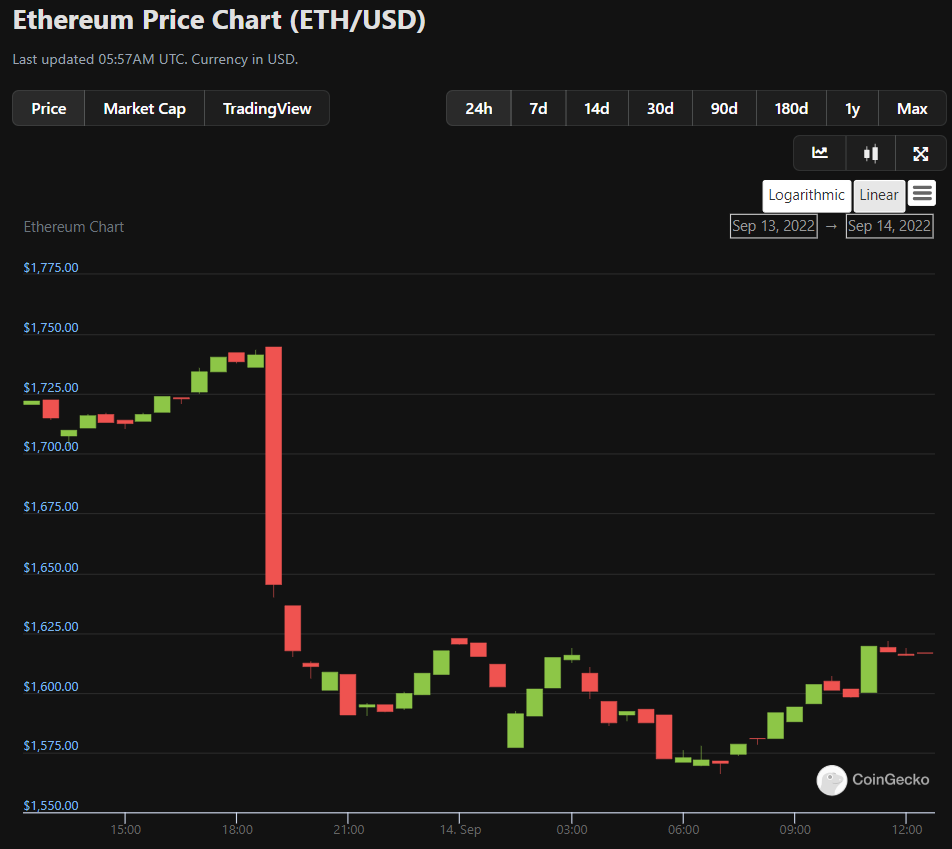Open fullscreen chart icon
This screenshot has width=952, height=849.
tap(920, 153)
